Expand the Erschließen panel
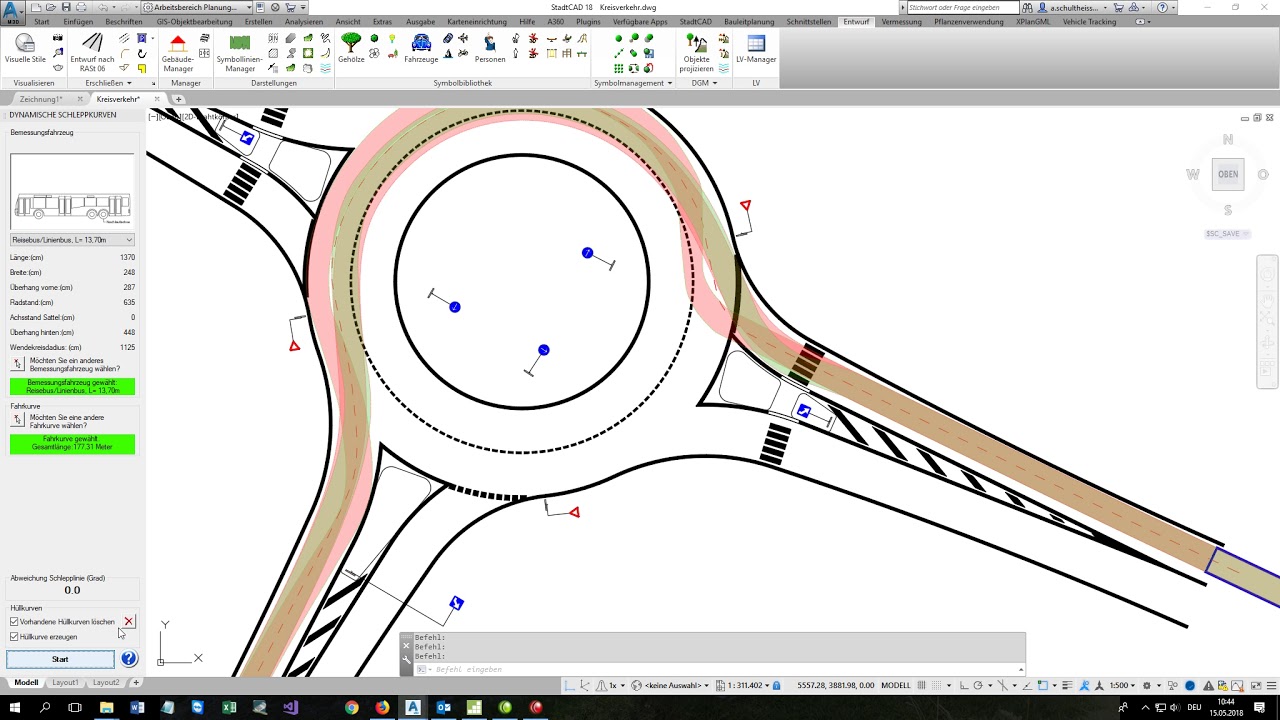The image size is (1280, 720). pos(109,83)
